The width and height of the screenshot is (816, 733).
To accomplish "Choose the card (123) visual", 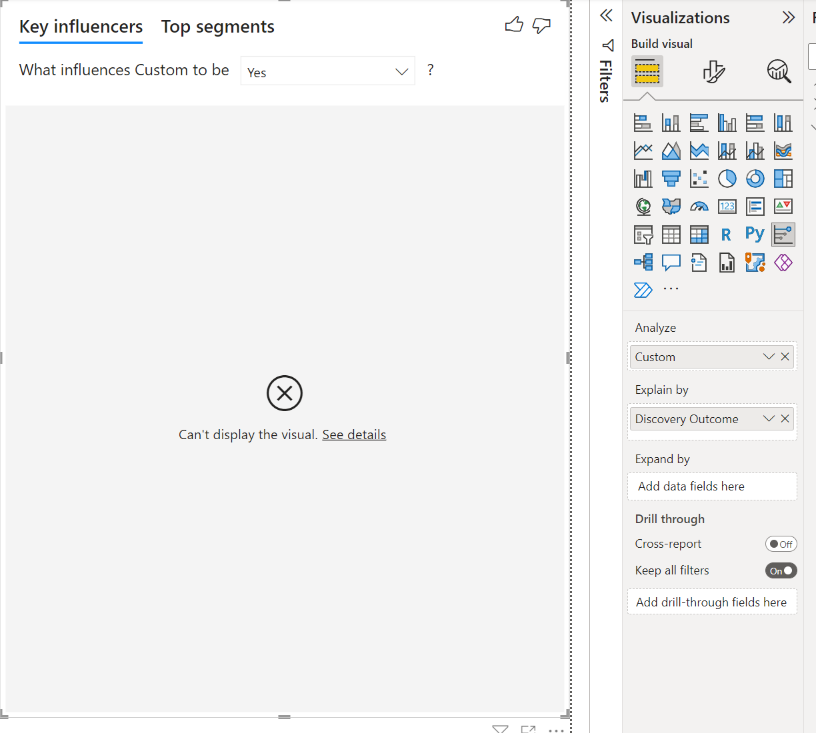I will coord(727,207).
